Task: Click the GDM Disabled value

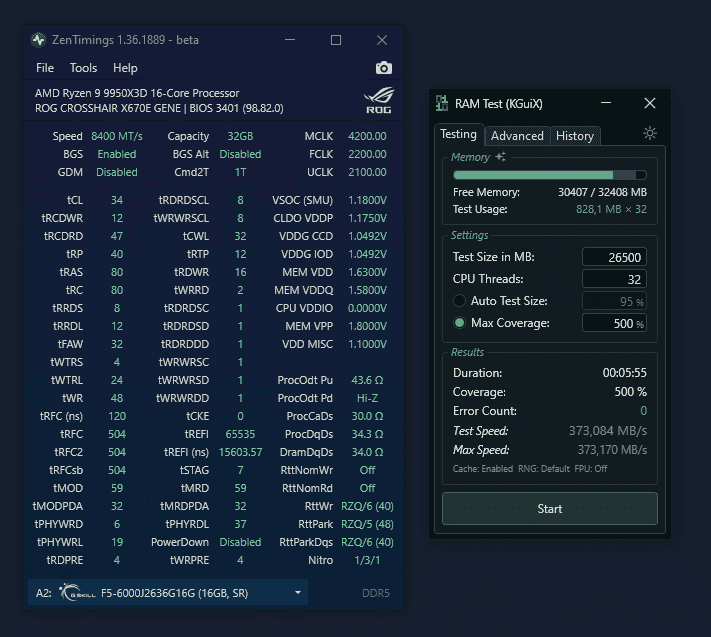Action: 117,172
